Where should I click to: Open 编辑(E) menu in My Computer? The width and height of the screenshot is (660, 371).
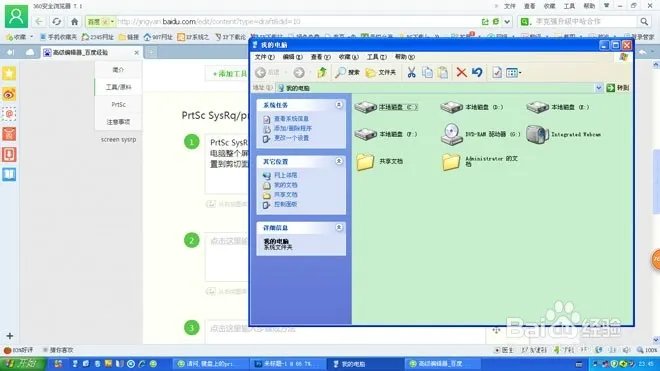pyautogui.click(x=292, y=57)
